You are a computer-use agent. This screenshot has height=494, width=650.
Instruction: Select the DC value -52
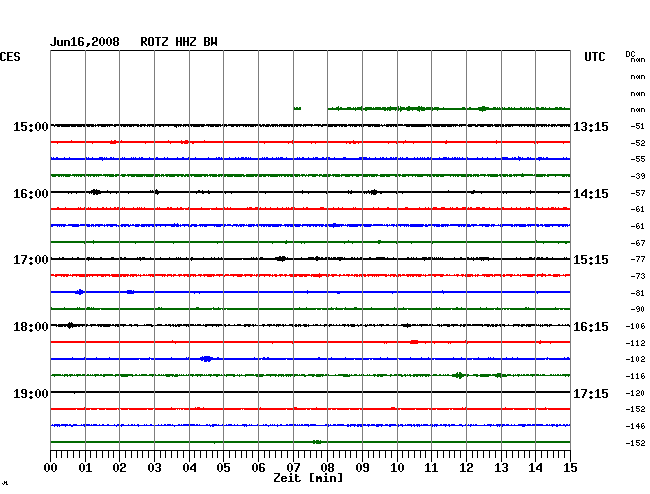(x=638, y=143)
